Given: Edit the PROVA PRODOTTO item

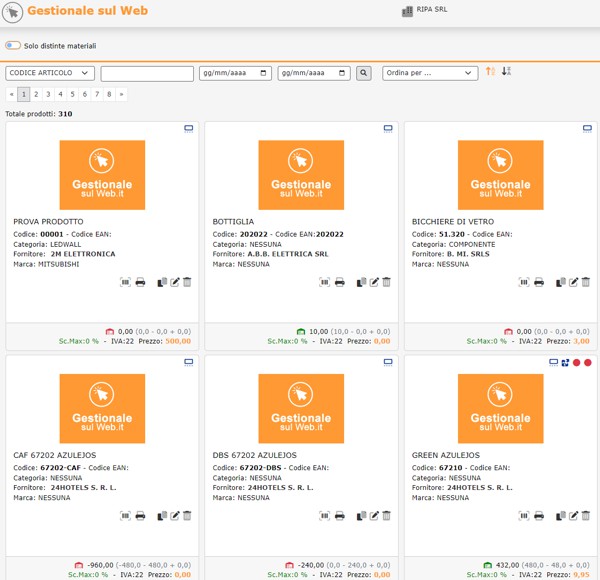Looking at the screenshot, I should (175, 282).
